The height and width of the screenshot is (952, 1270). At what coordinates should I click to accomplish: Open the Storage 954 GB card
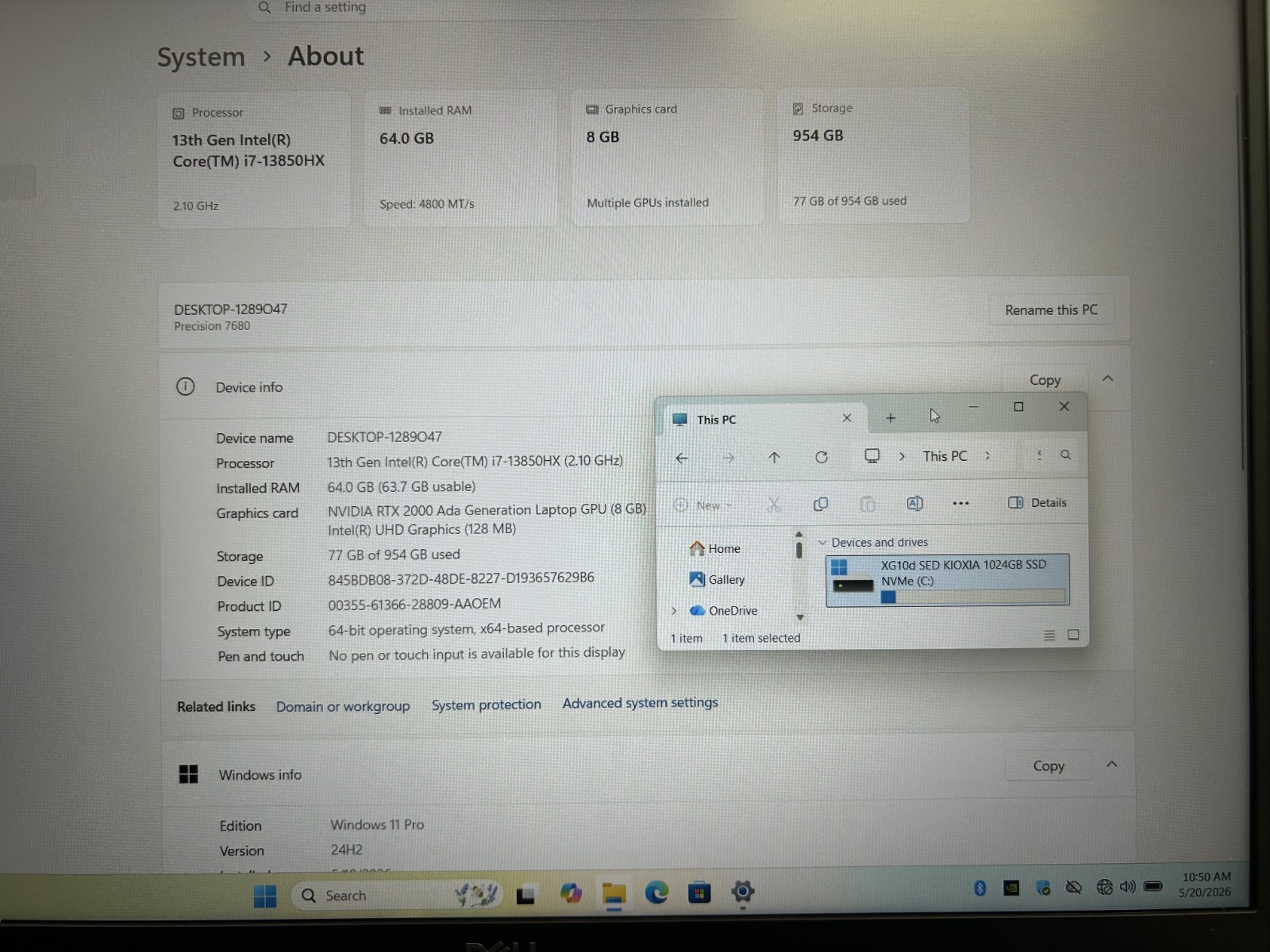point(873,155)
